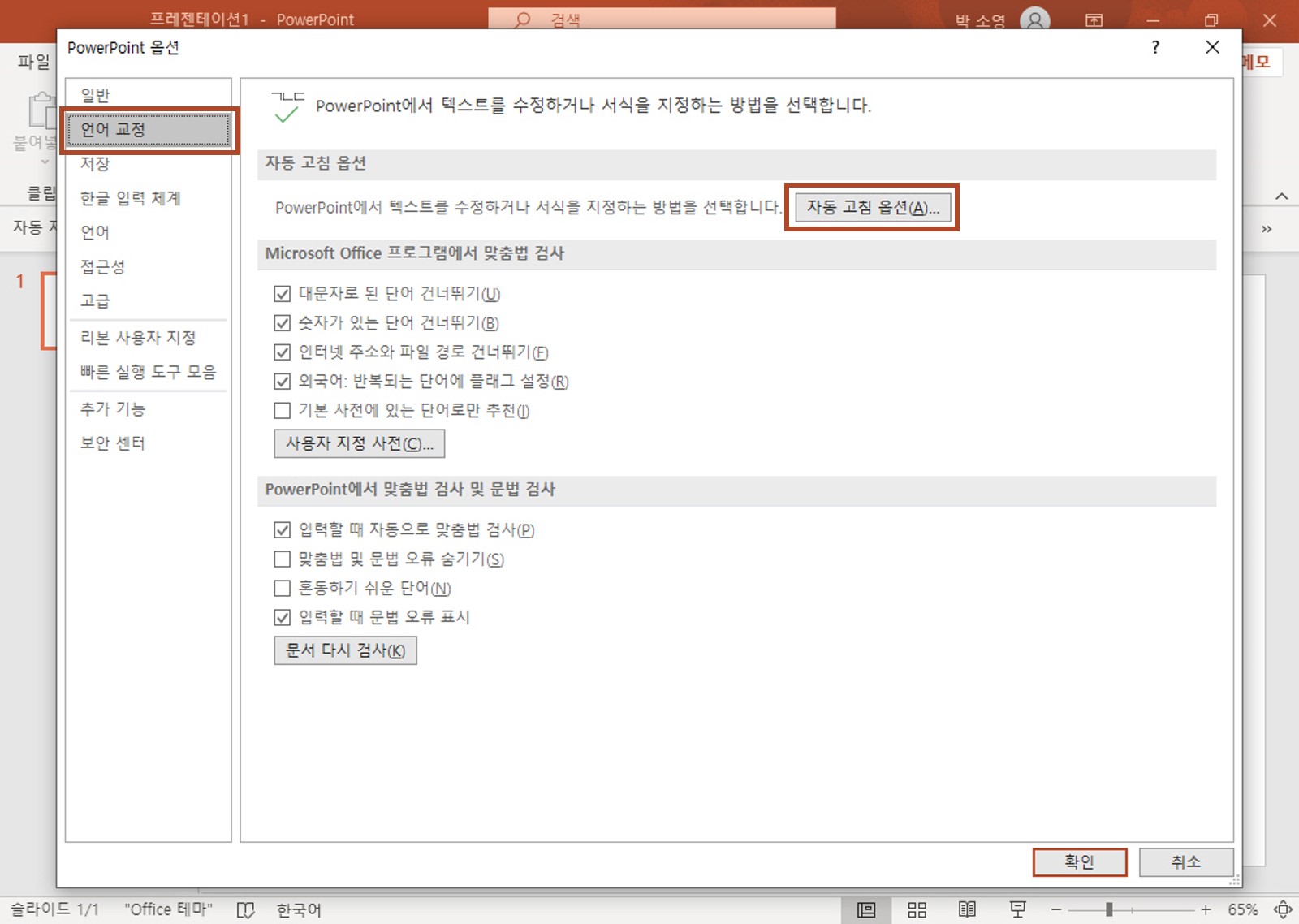The width and height of the screenshot is (1299, 924).
Task: Open 빠른 실행 도구 모음 category
Action: [x=148, y=371]
